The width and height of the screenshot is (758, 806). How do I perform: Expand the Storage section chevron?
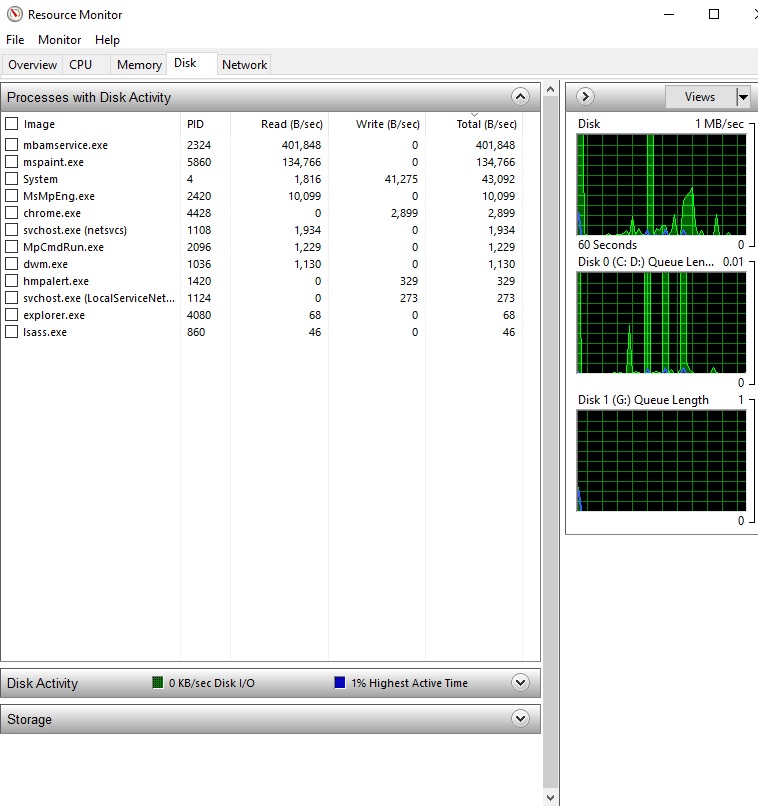(x=520, y=719)
